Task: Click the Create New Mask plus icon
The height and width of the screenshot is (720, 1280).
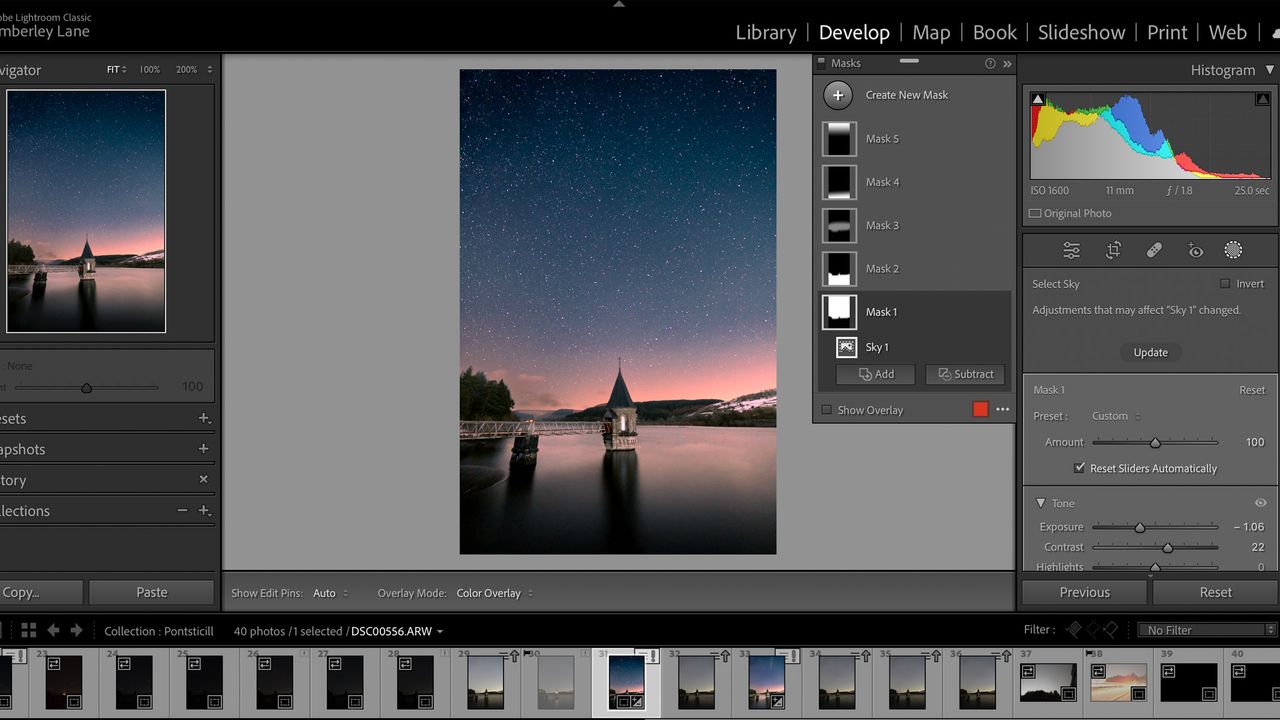Action: point(838,95)
